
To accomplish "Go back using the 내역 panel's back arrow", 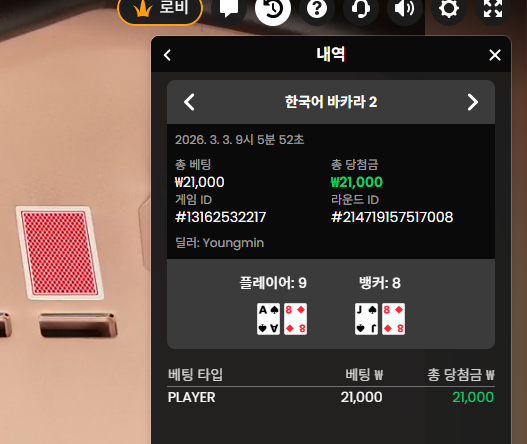I will (x=167, y=55).
